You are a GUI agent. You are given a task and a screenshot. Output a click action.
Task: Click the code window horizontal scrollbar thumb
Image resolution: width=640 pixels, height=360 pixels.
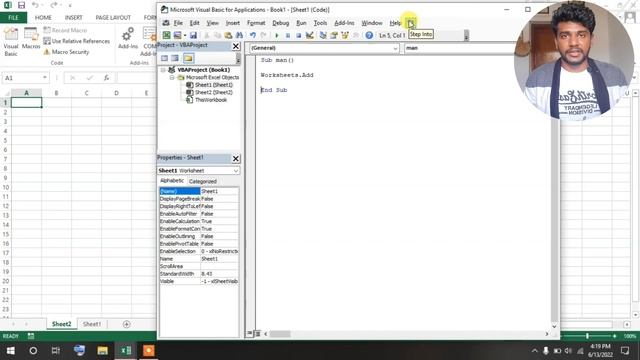[280, 334]
